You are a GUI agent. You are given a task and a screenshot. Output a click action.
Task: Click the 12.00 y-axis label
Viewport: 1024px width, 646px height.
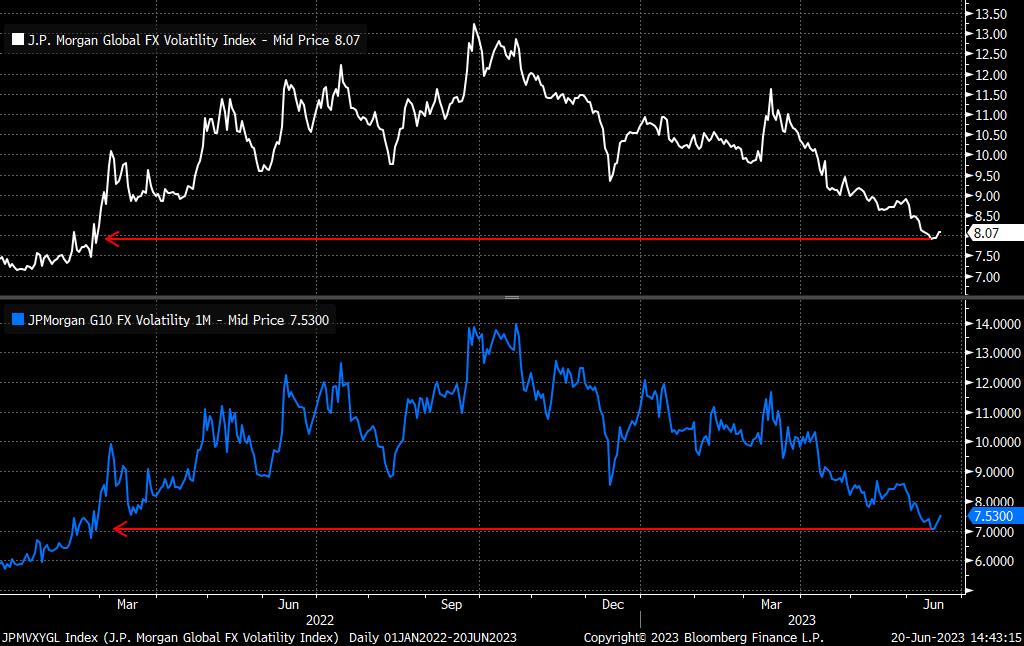[991, 75]
